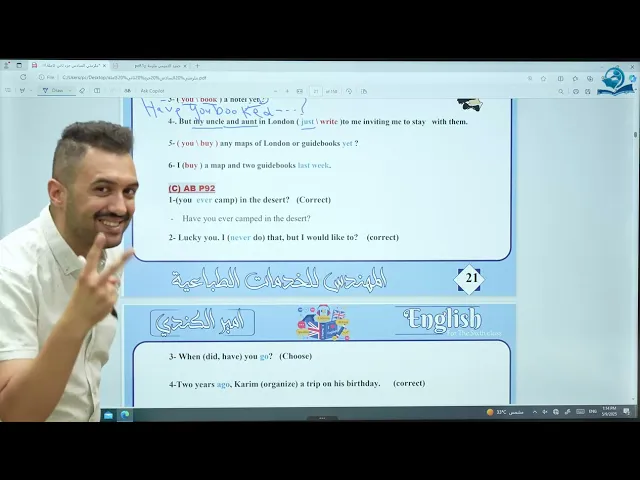The height and width of the screenshot is (480, 640).
Task: Click the sentence '6- I (buy) a map'
Action: (x=249, y=165)
